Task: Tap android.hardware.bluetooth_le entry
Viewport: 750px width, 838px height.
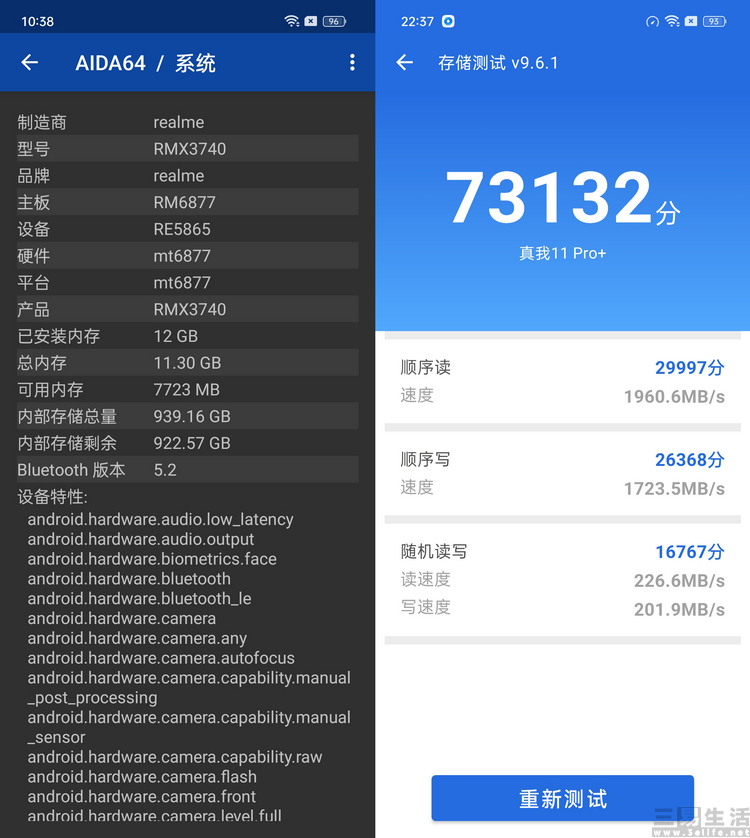Action: [x=139, y=599]
